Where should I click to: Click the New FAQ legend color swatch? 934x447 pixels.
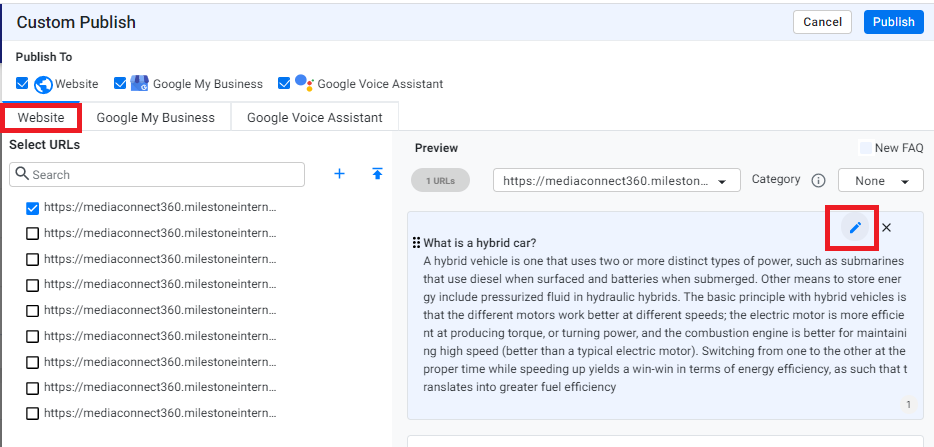click(865, 148)
